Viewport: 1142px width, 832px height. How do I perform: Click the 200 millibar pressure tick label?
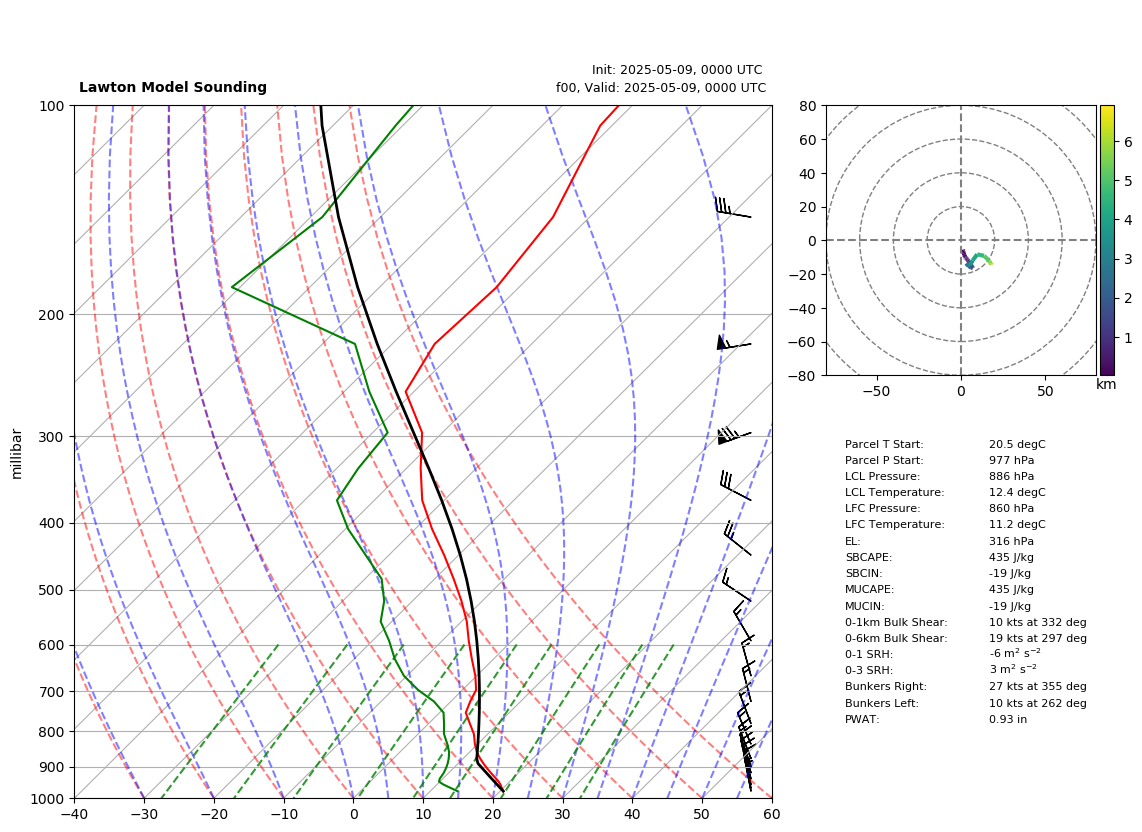[52, 315]
